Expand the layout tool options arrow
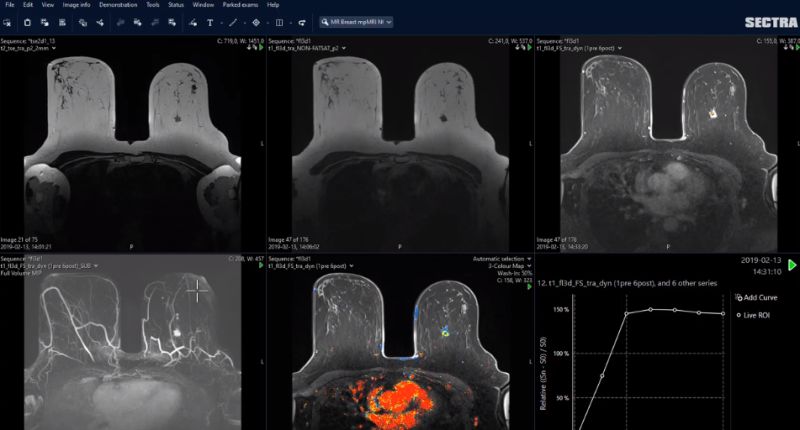This screenshot has height=430, width=800. 290,23
